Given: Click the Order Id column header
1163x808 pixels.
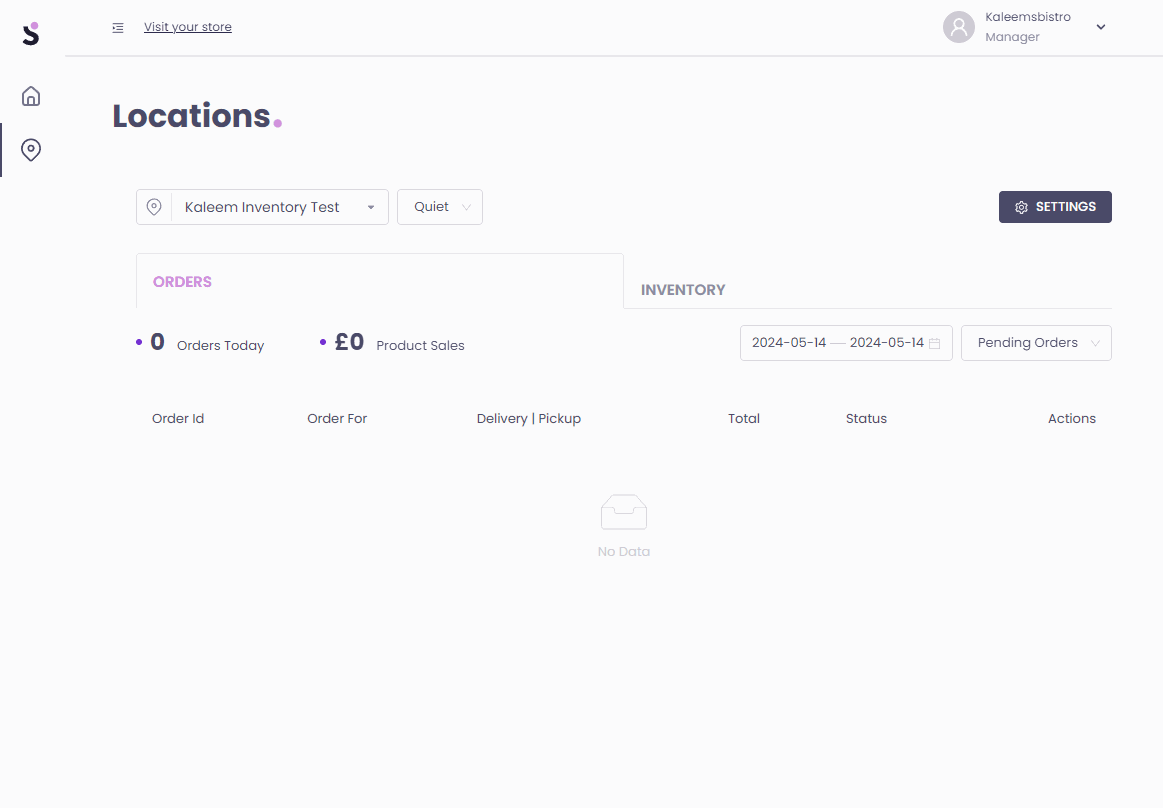Looking at the screenshot, I should coord(178,419).
